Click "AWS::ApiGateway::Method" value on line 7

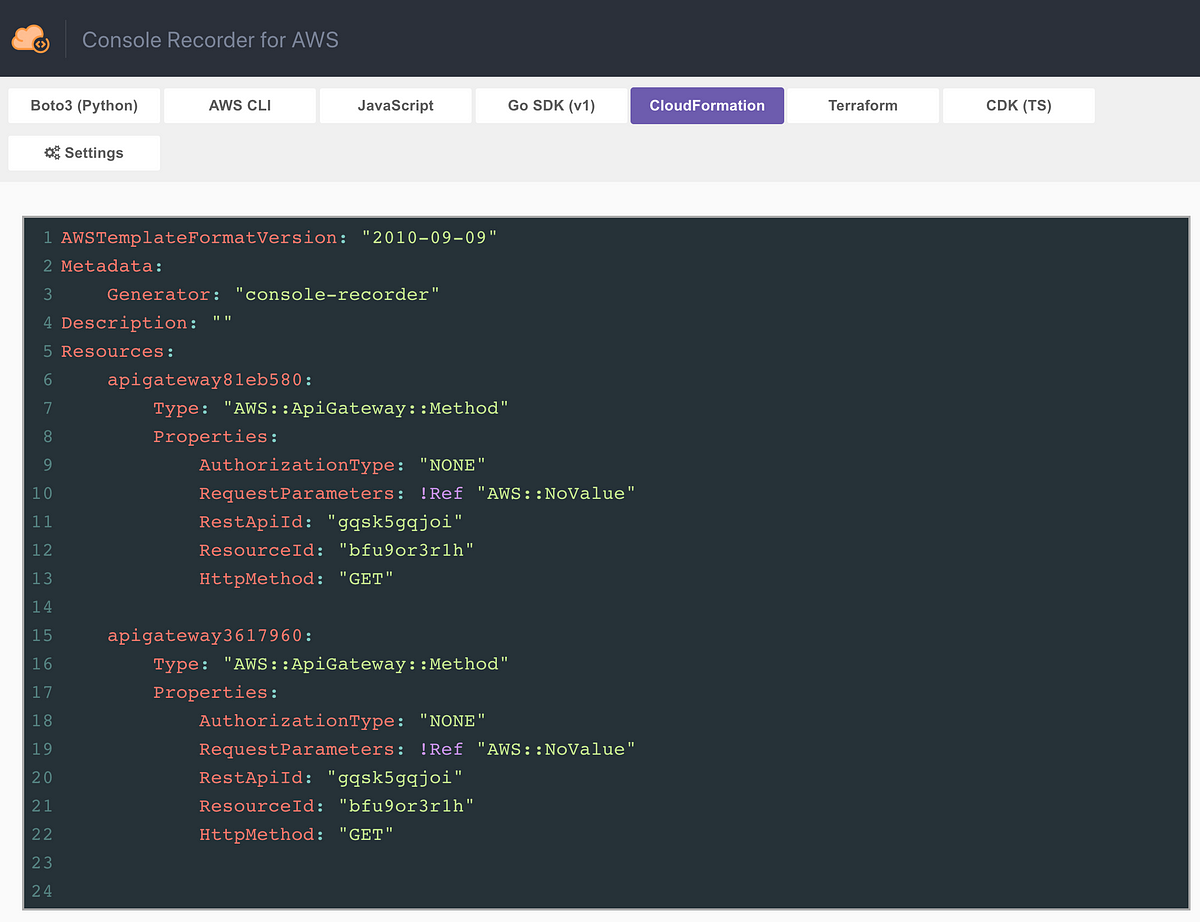[366, 408]
